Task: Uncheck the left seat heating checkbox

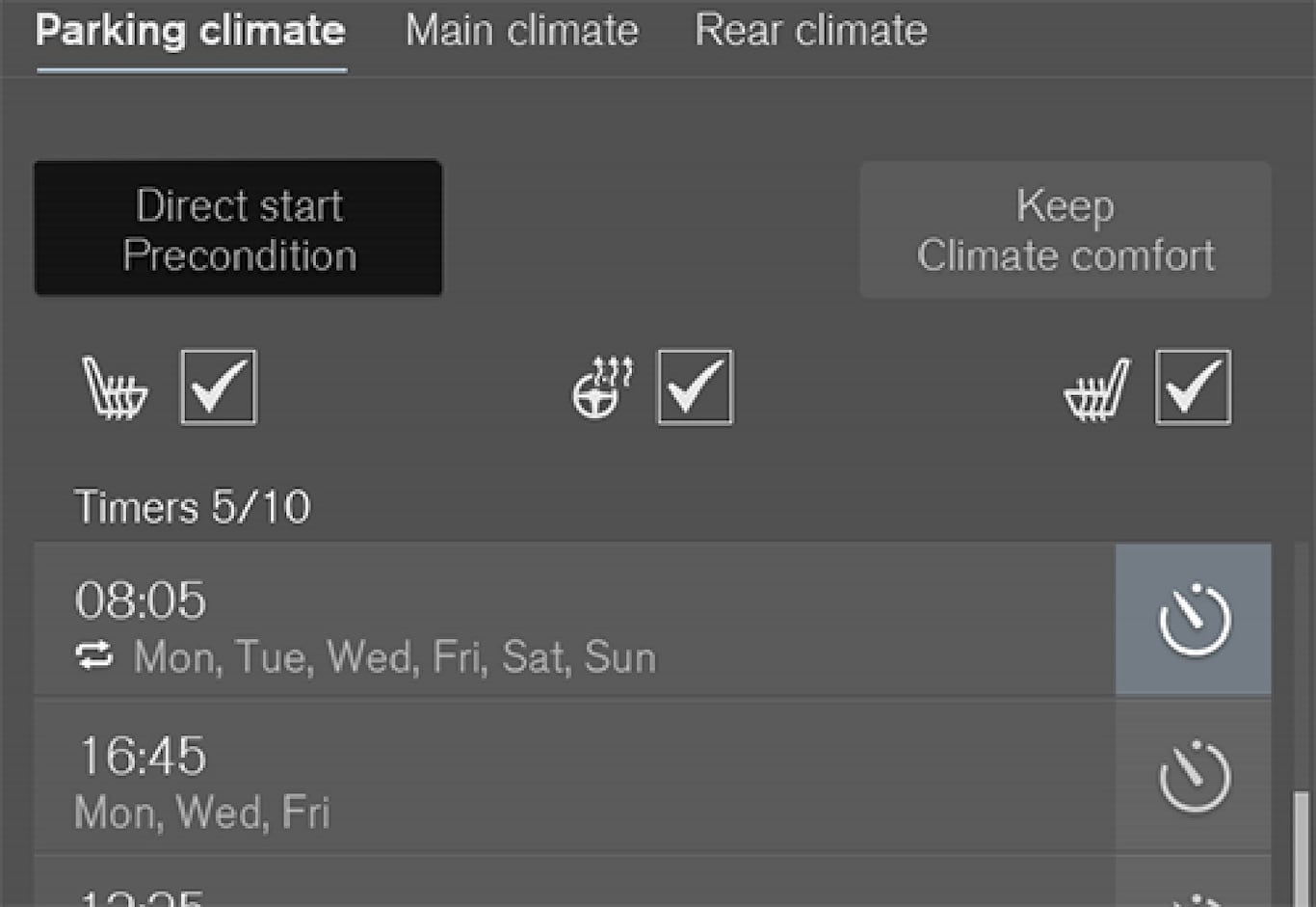Action: [219, 387]
